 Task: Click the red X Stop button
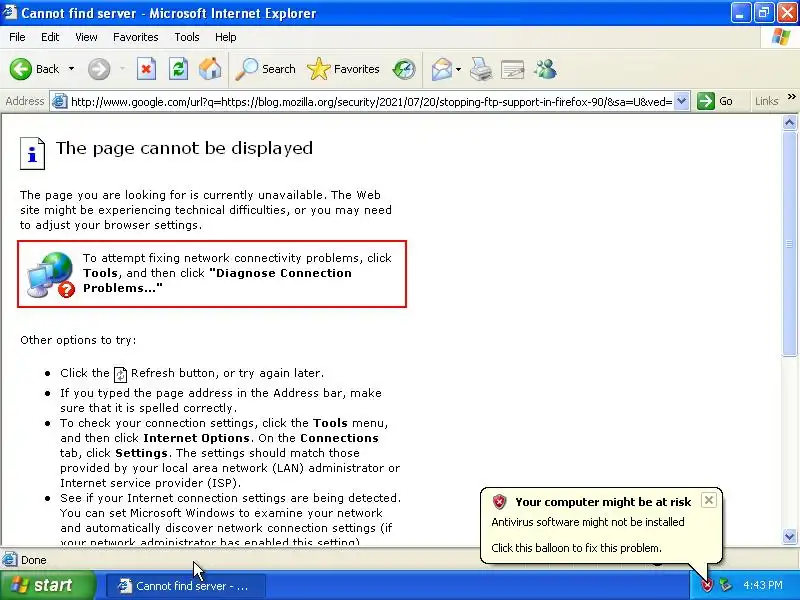(x=146, y=69)
